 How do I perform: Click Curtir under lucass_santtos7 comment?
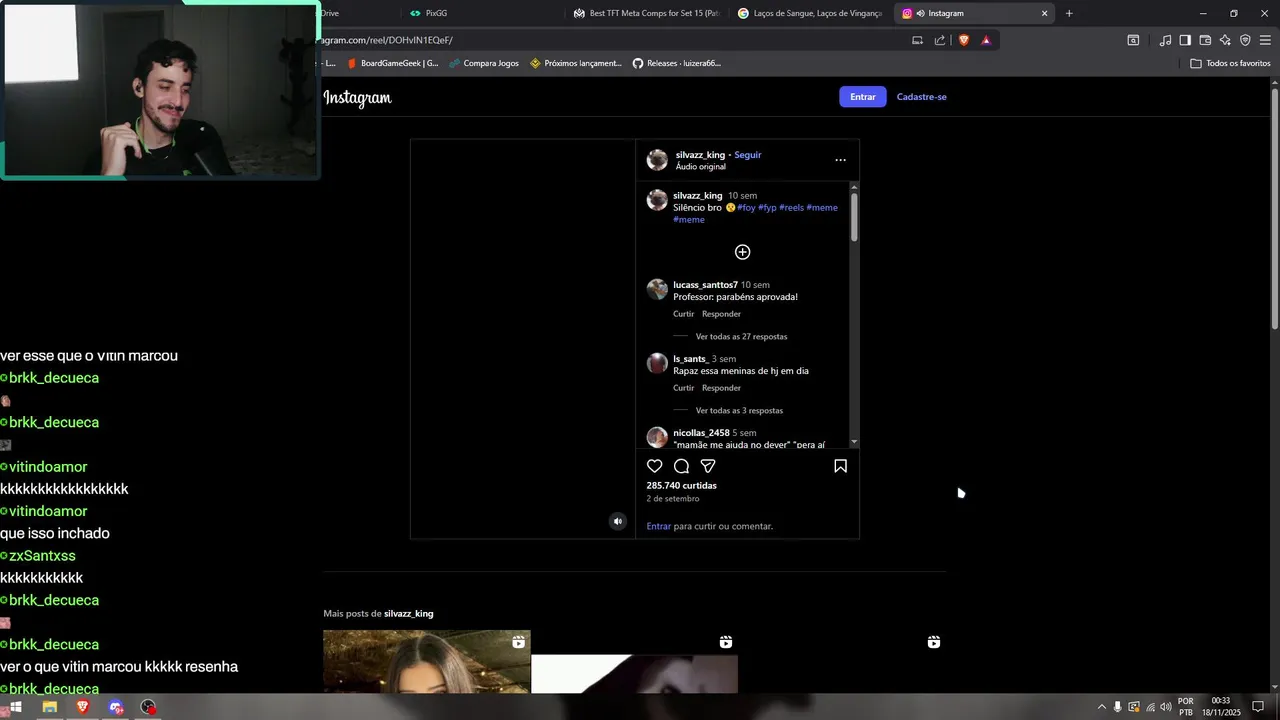[683, 314]
